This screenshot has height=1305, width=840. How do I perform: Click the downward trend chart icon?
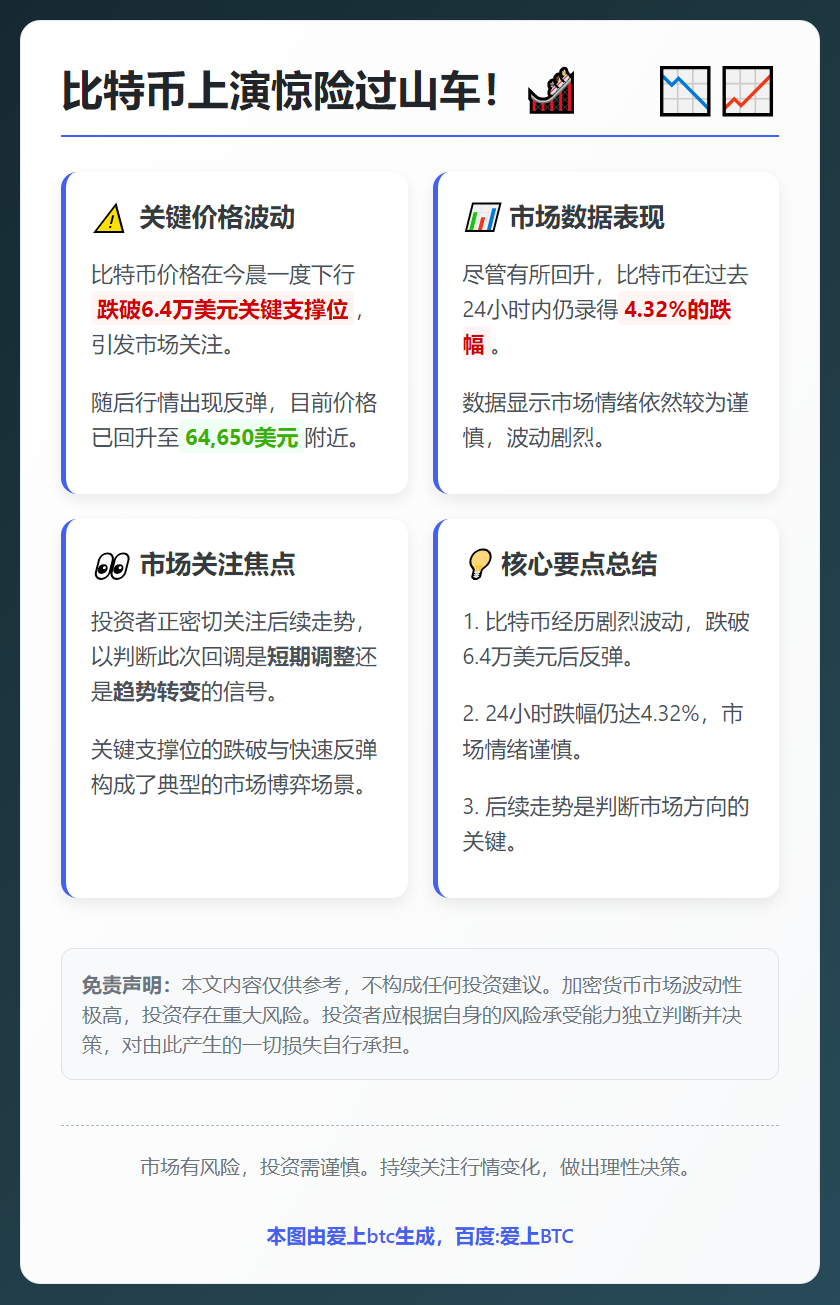click(685, 91)
